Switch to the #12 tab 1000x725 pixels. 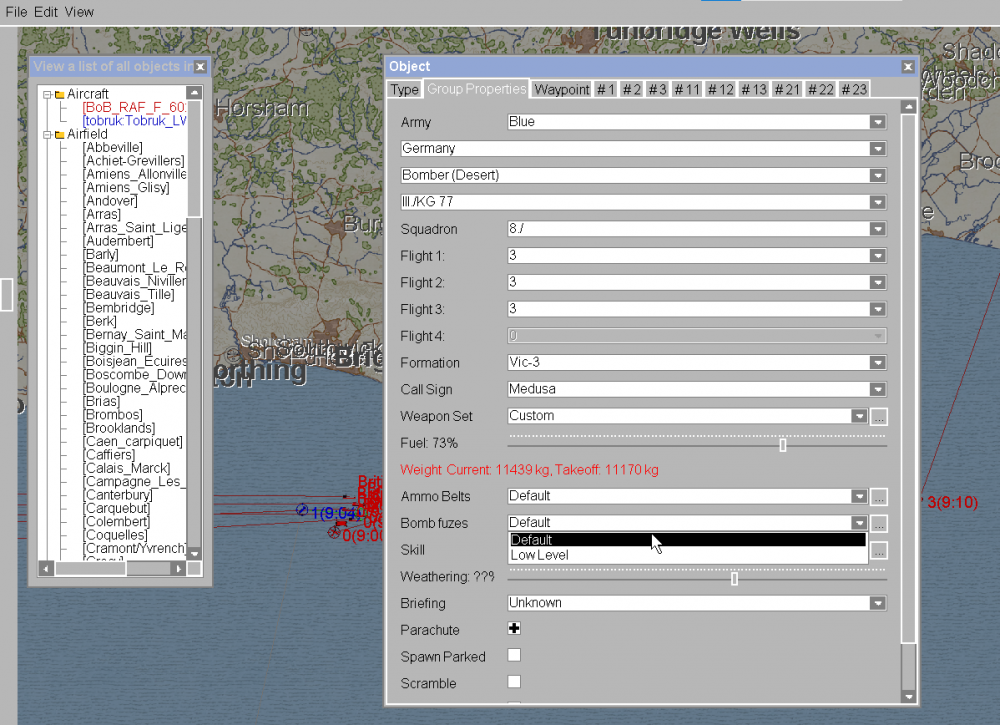[720, 89]
